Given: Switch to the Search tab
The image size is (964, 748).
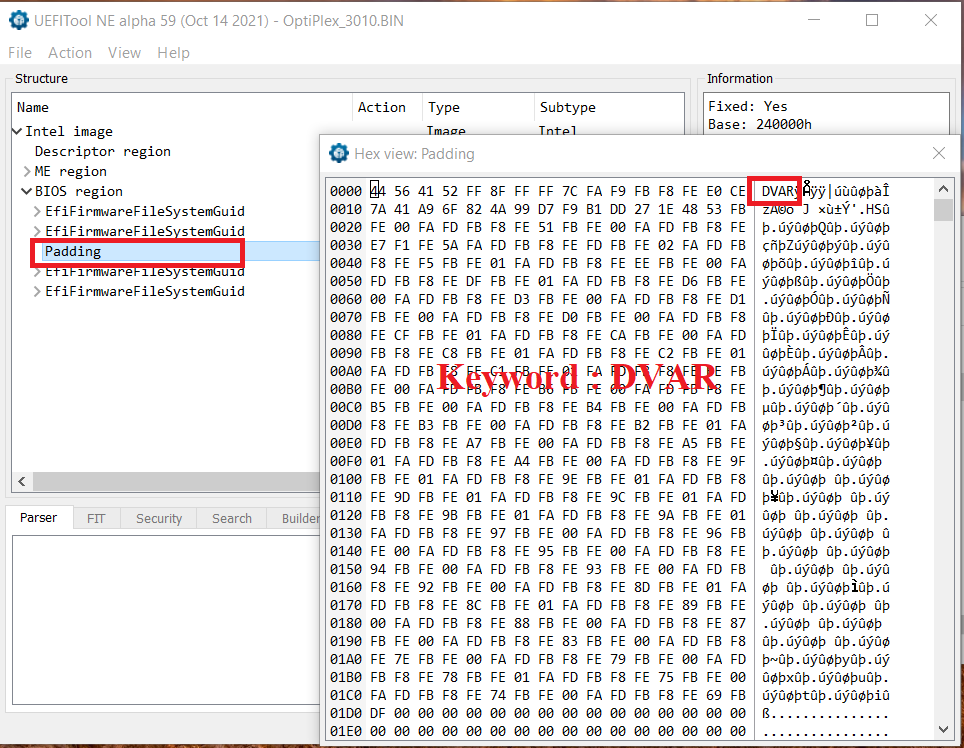Looking at the screenshot, I should [x=232, y=518].
